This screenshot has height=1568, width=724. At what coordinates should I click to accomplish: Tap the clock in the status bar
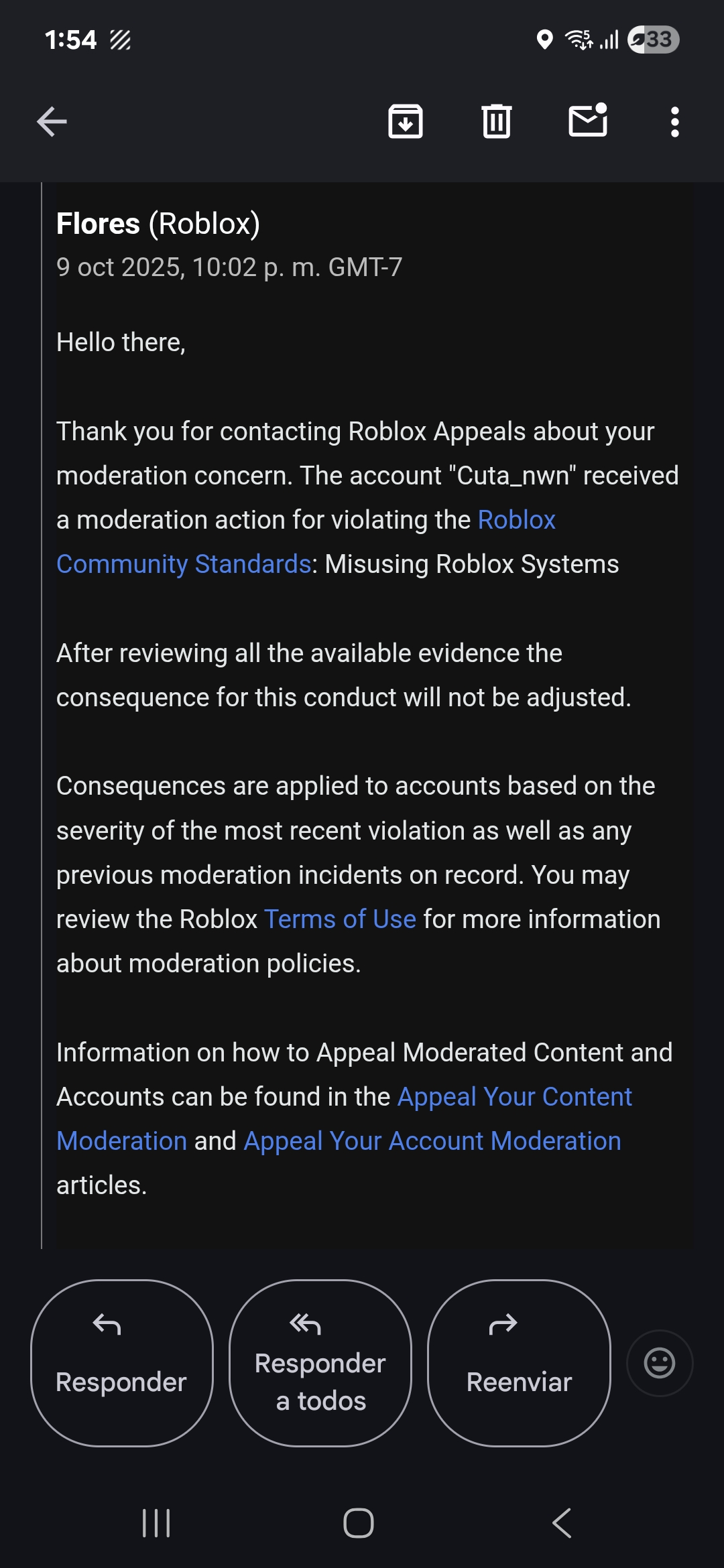click(x=70, y=40)
